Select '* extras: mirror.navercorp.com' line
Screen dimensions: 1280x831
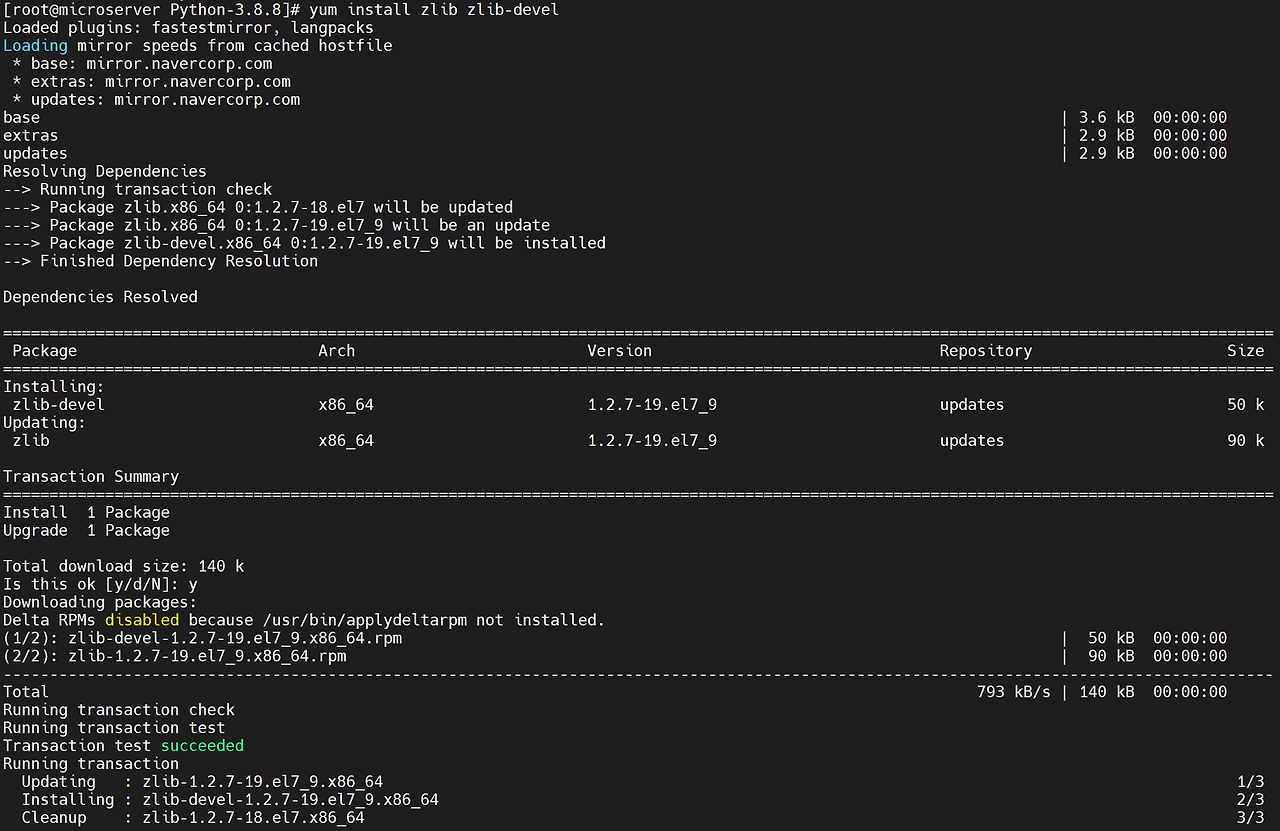click(x=151, y=82)
